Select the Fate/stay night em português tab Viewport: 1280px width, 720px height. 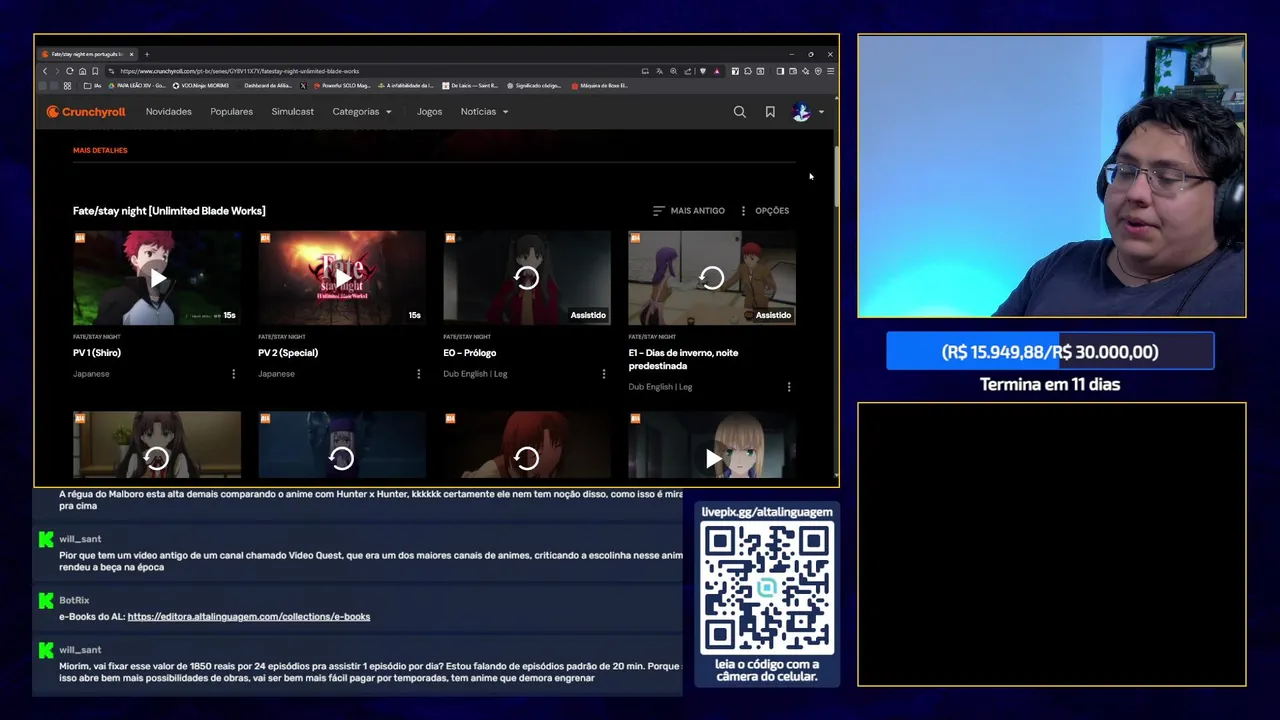86,54
